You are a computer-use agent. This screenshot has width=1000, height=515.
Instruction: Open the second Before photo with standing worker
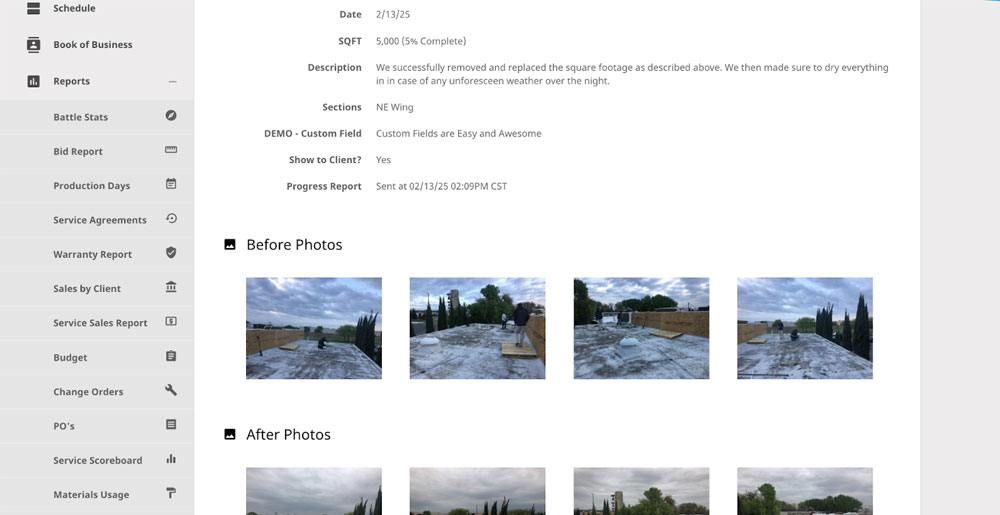477,328
